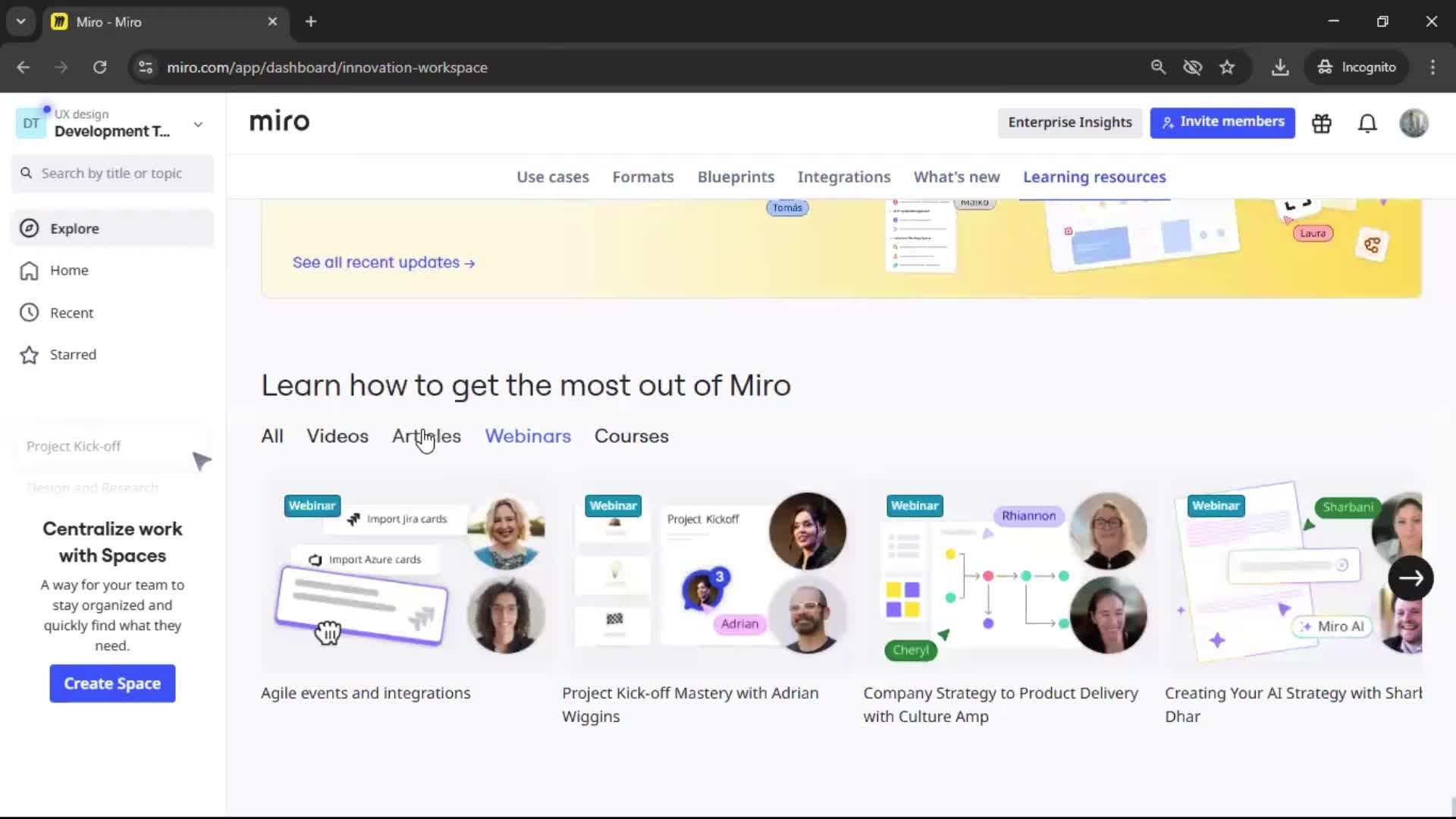This screenshot has width=1456, height=819.
Task: Click the Explore compass icon
Action: tap(29, 228)
